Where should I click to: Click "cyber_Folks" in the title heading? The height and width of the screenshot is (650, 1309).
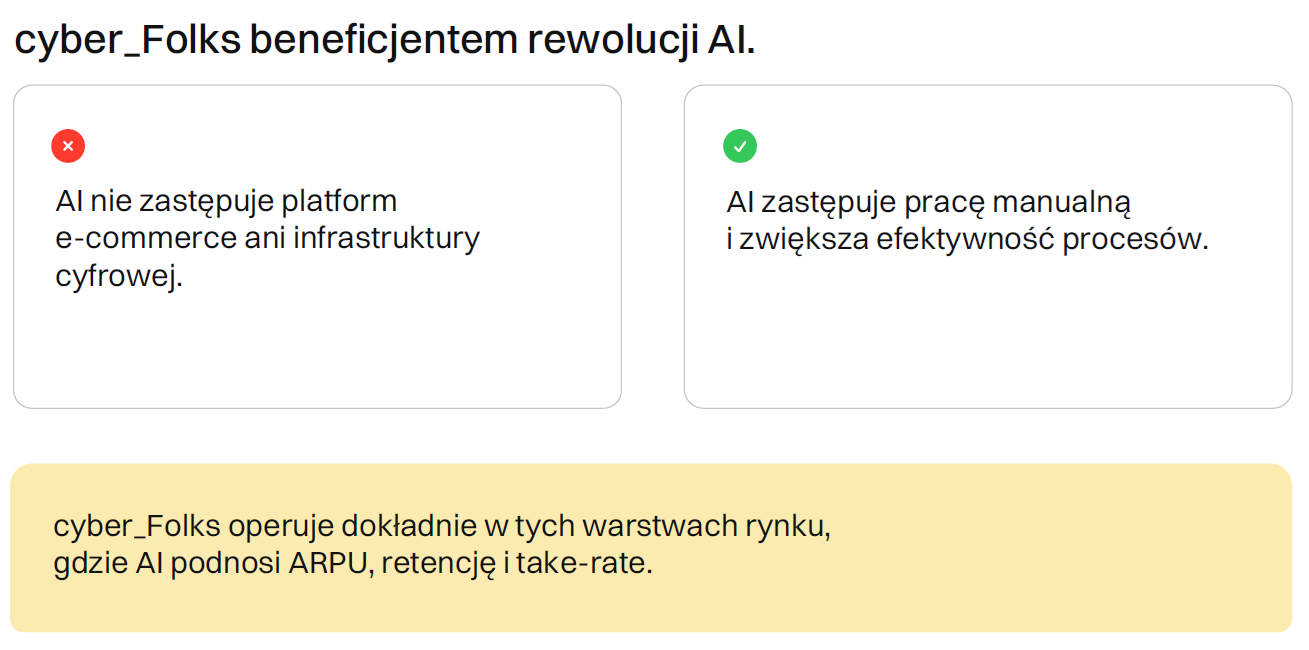pos(125,41)
